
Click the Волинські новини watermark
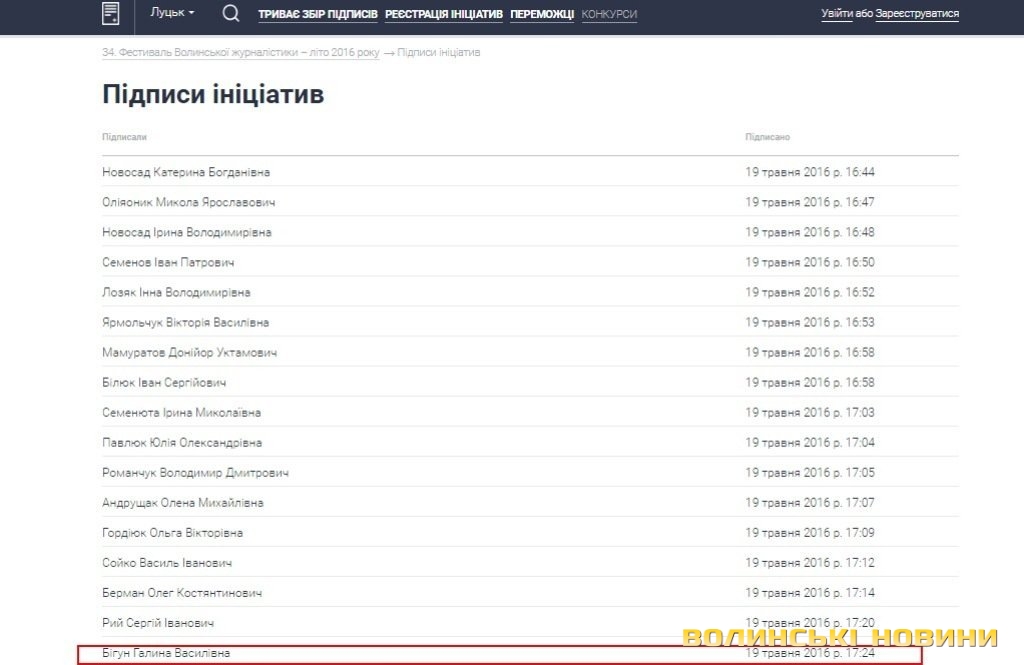840,637
